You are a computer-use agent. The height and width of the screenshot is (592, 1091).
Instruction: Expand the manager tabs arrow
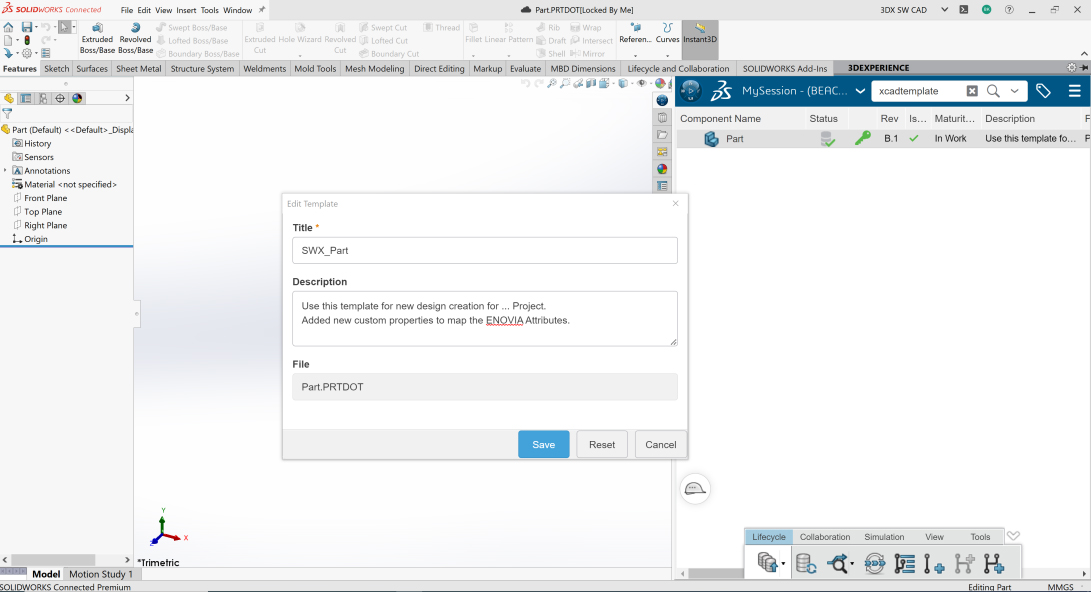pos(127,98)
